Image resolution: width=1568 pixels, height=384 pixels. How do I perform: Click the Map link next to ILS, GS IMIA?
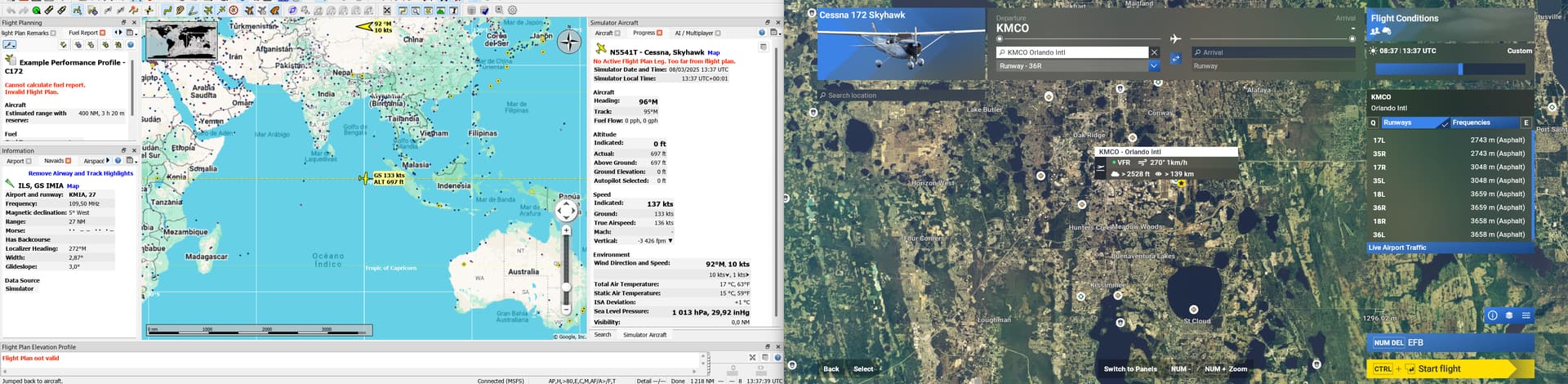tap(73, 185)
